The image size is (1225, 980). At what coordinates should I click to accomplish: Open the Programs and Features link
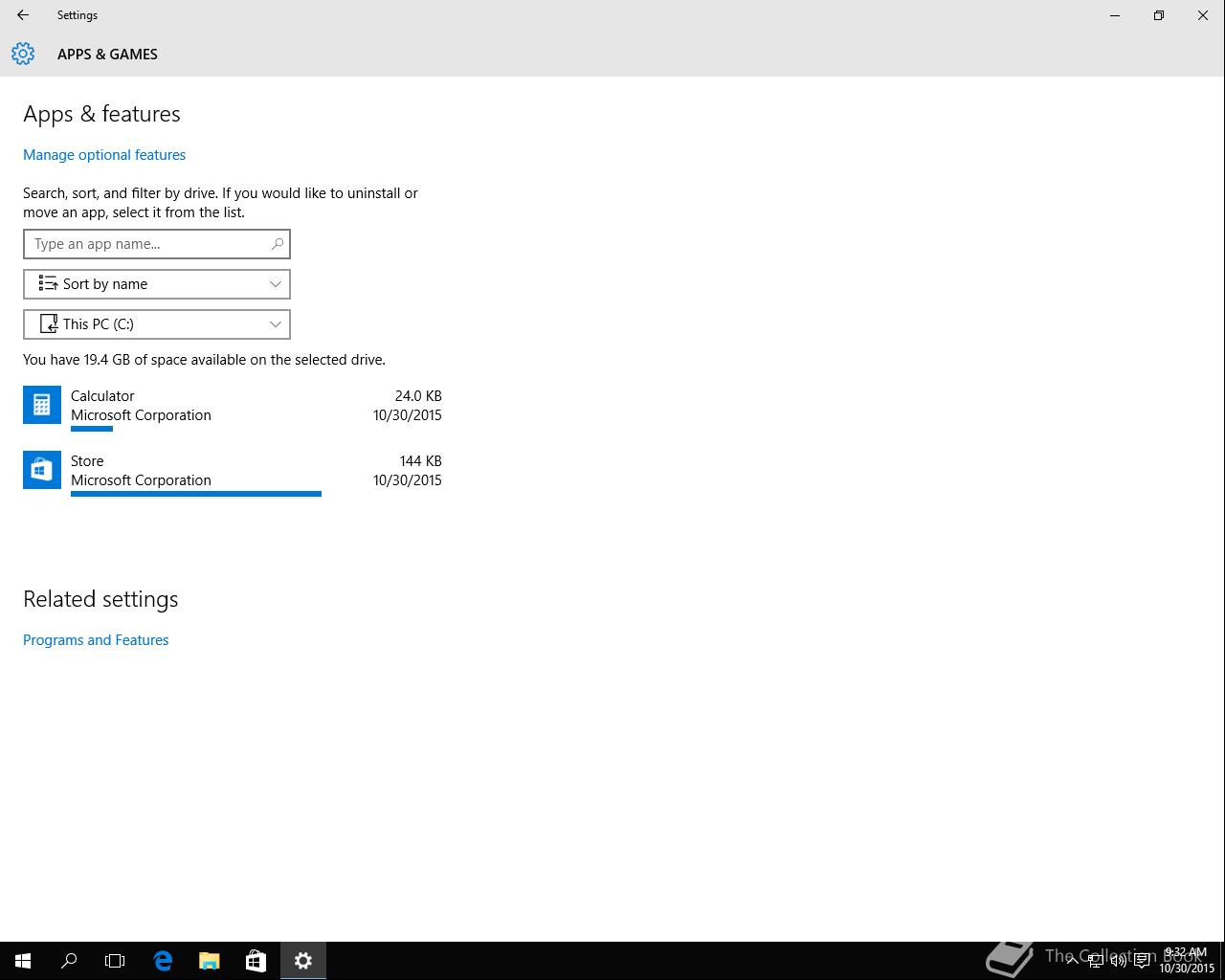pyautogui.click(x=96, y=640)
